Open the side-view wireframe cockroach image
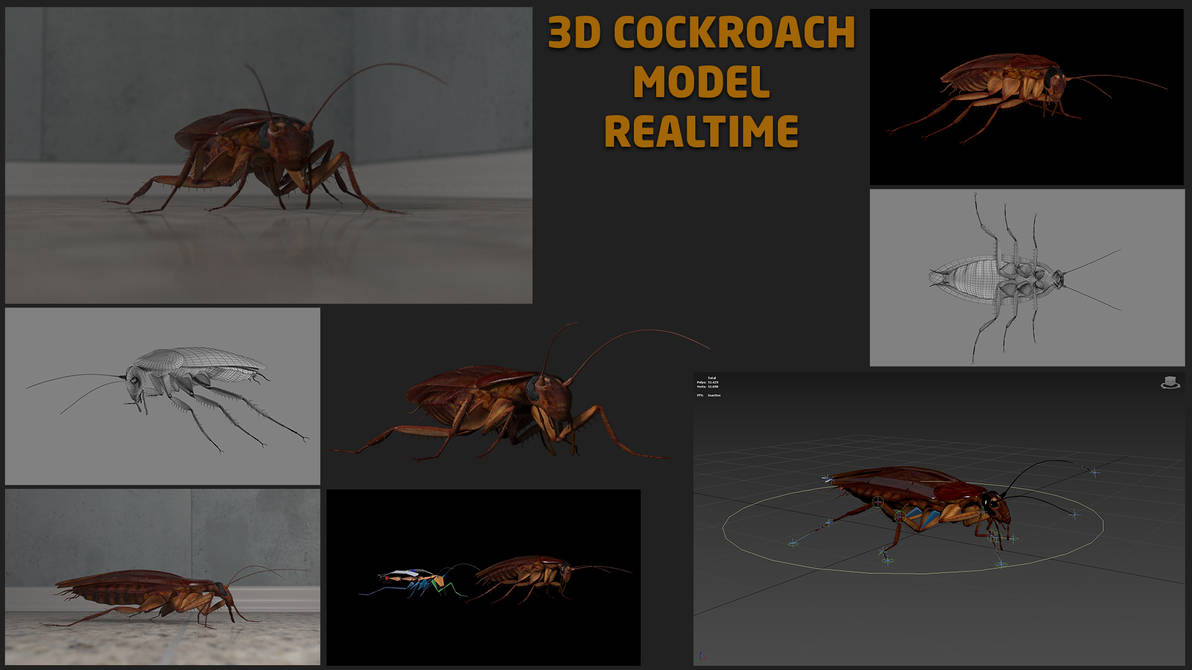Image resolution: width=1192 pixels, height=670 pixels. pyautogui.click(x=163, y=396)
